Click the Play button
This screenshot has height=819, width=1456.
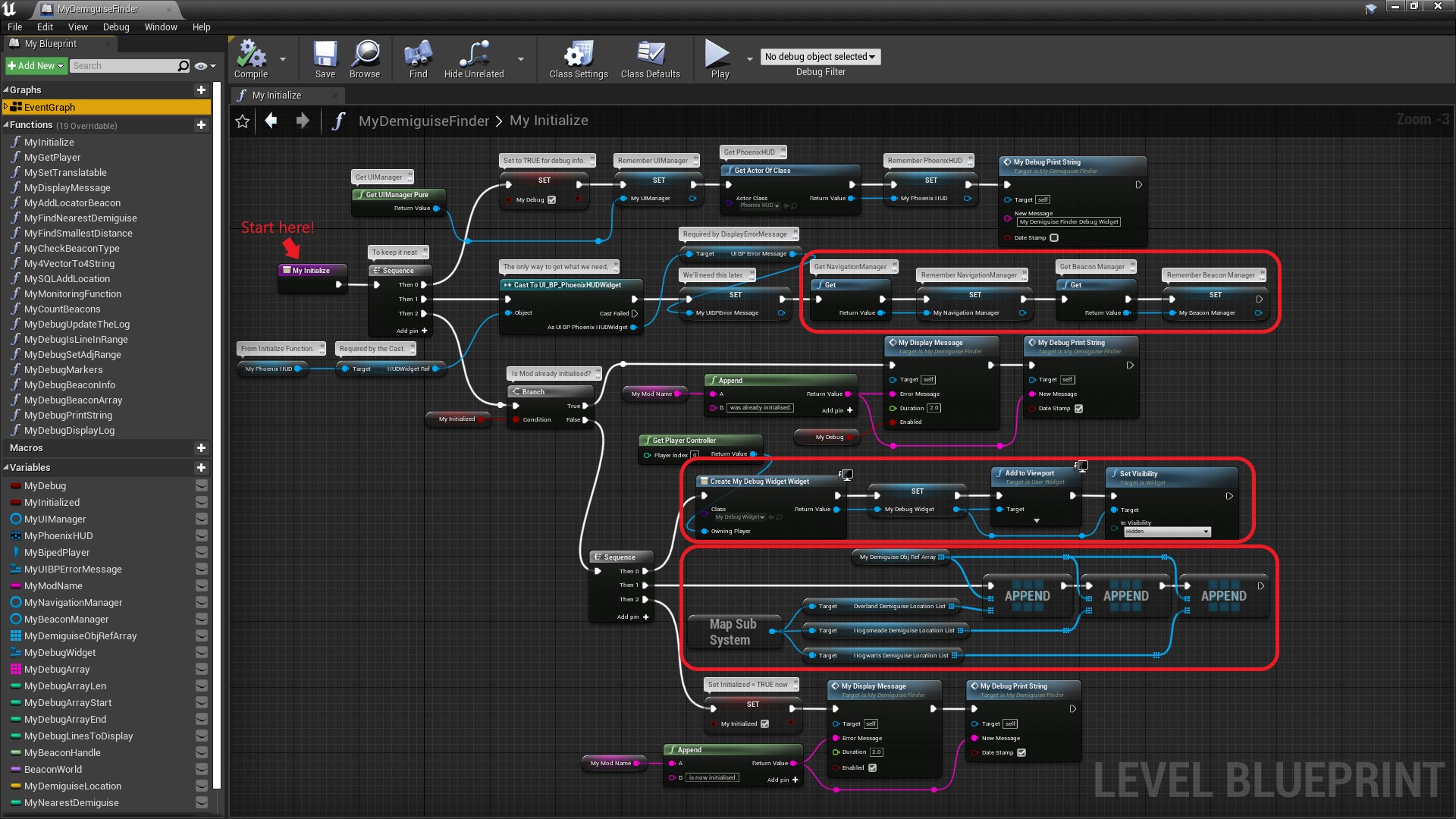pyautogui.click(x=719, y=59)
